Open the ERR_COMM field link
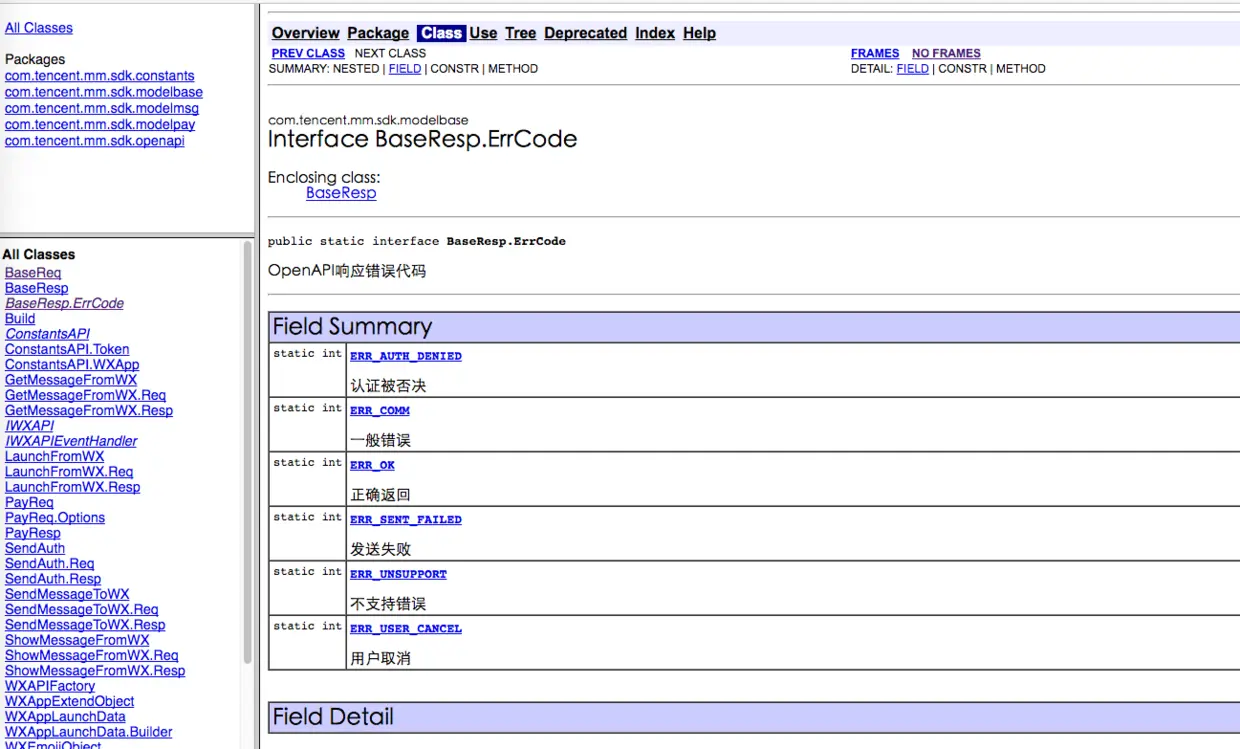Image resolution: width=1240 pixels, height=749 pixels. [x=380, y=410]
